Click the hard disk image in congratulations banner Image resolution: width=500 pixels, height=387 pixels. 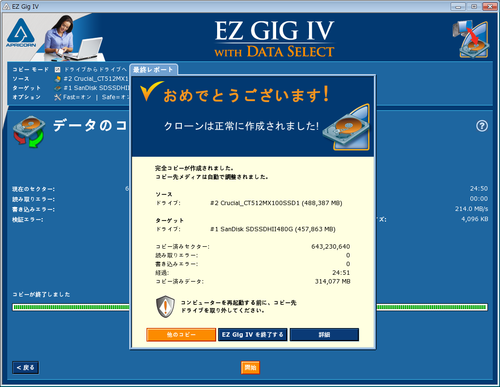[347, 127]
